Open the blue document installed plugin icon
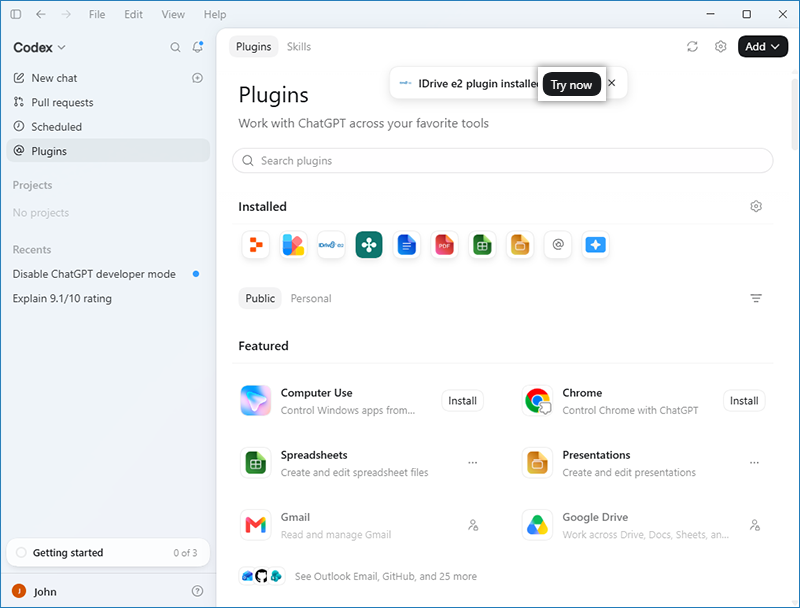This screenshot has width=800, height=608. [x=407, y=245]
